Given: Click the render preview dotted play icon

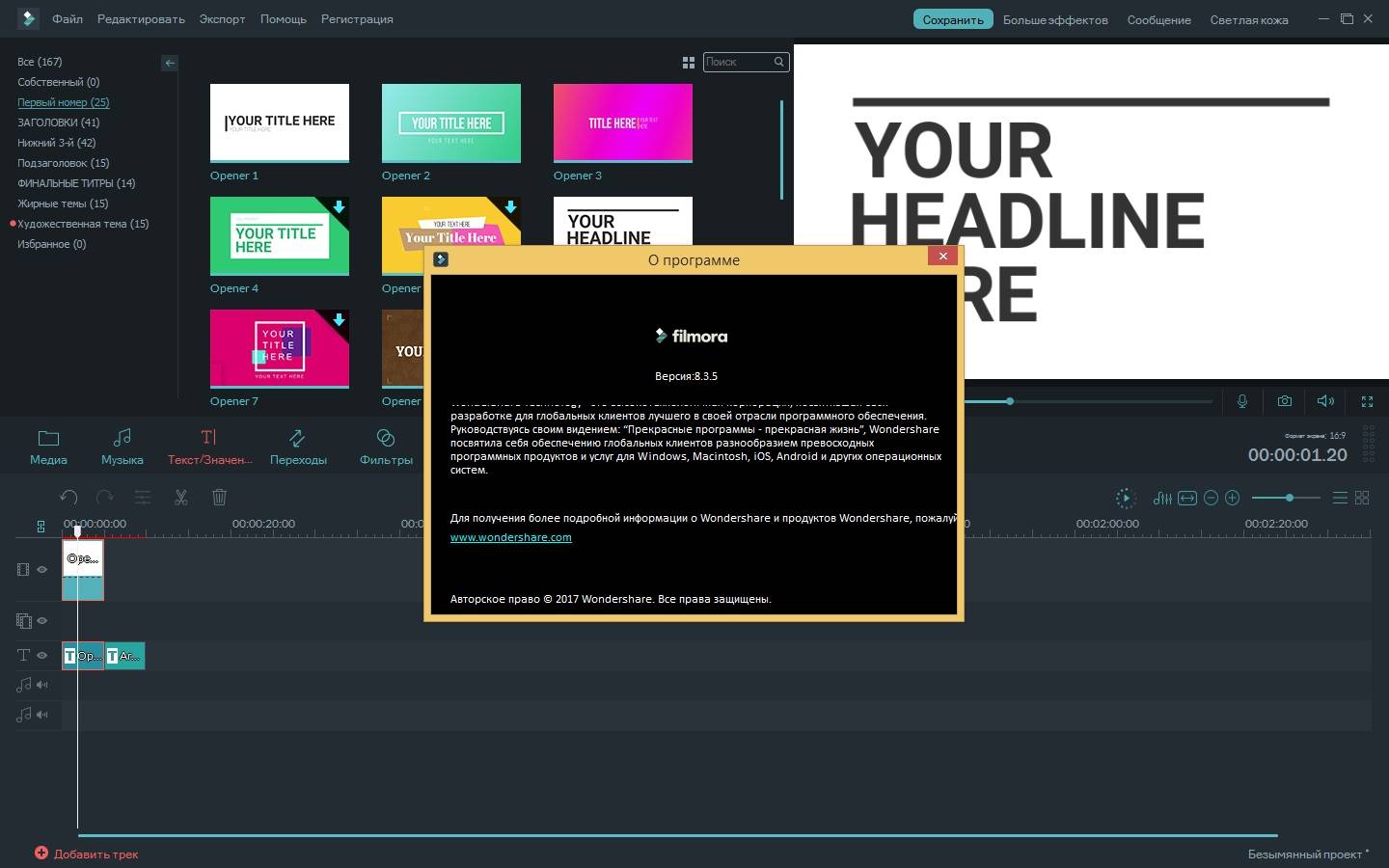Looking at the screenshot, I should tap(1126, 499).
